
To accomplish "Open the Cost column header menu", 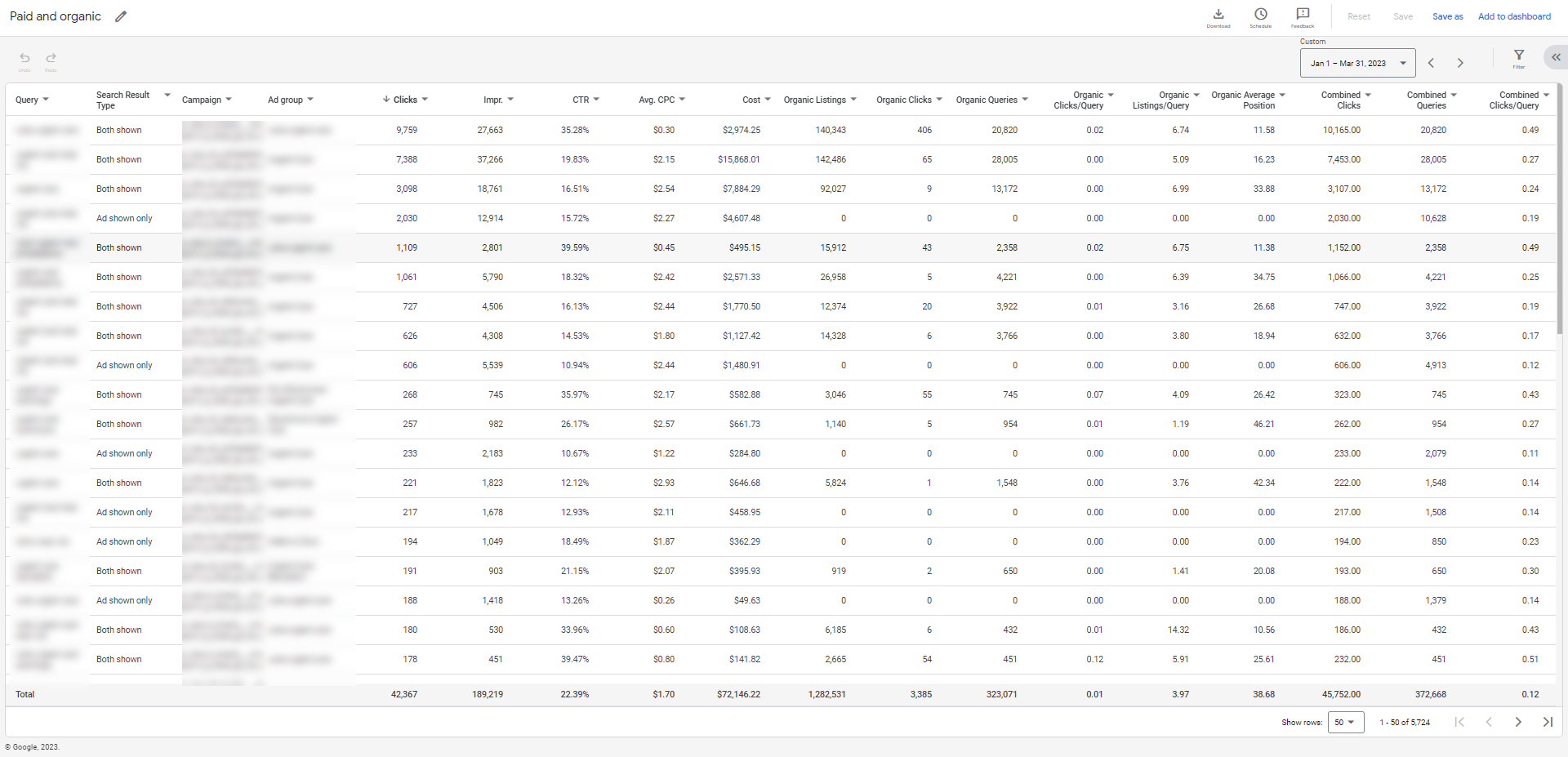I will coord(767,100).
